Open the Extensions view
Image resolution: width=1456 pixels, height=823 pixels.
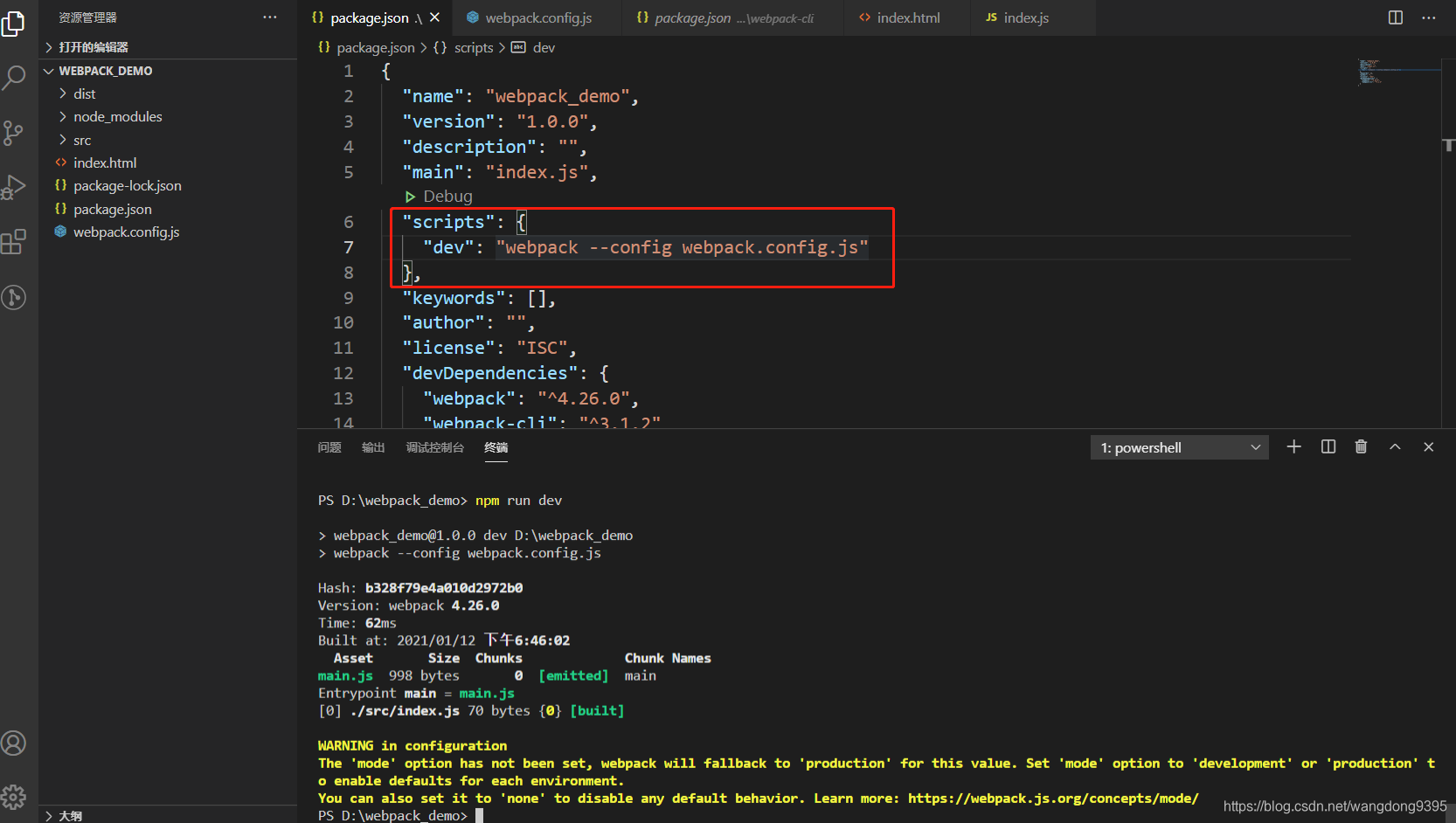point(14,242)
